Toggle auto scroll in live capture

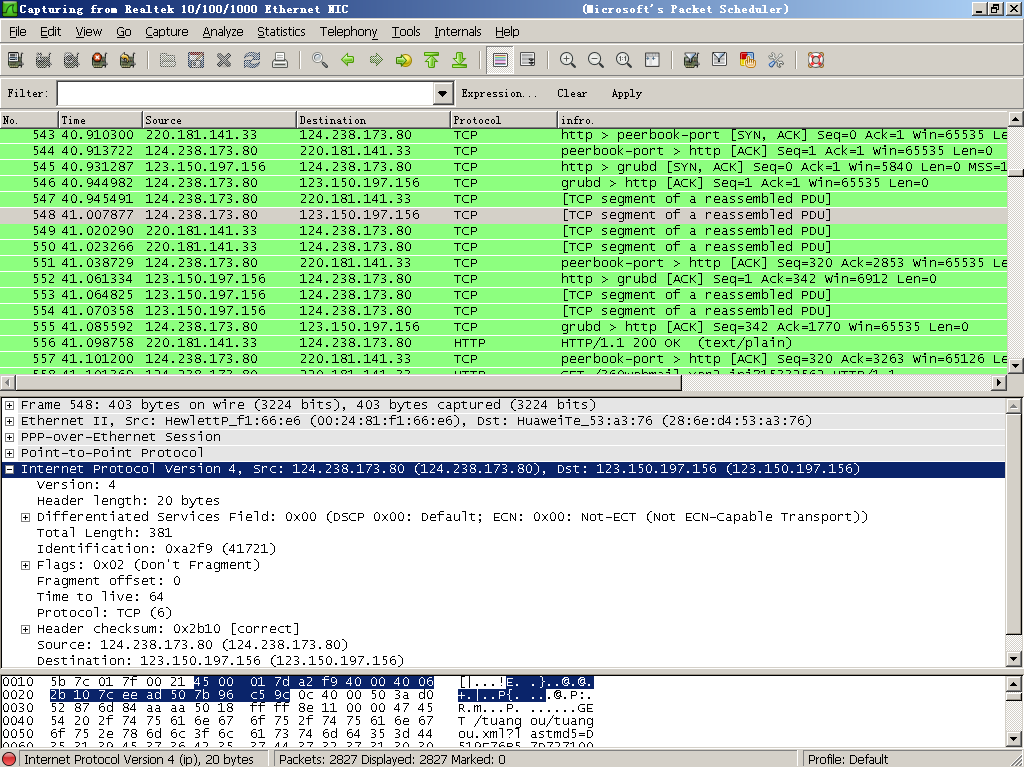[x=528, y=60]
